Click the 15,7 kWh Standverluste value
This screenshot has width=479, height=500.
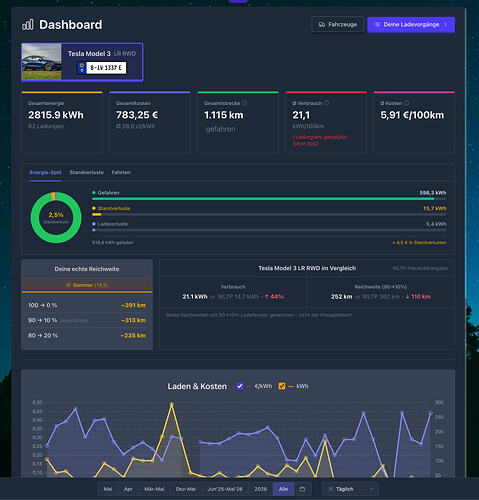[x=434, y=208]
